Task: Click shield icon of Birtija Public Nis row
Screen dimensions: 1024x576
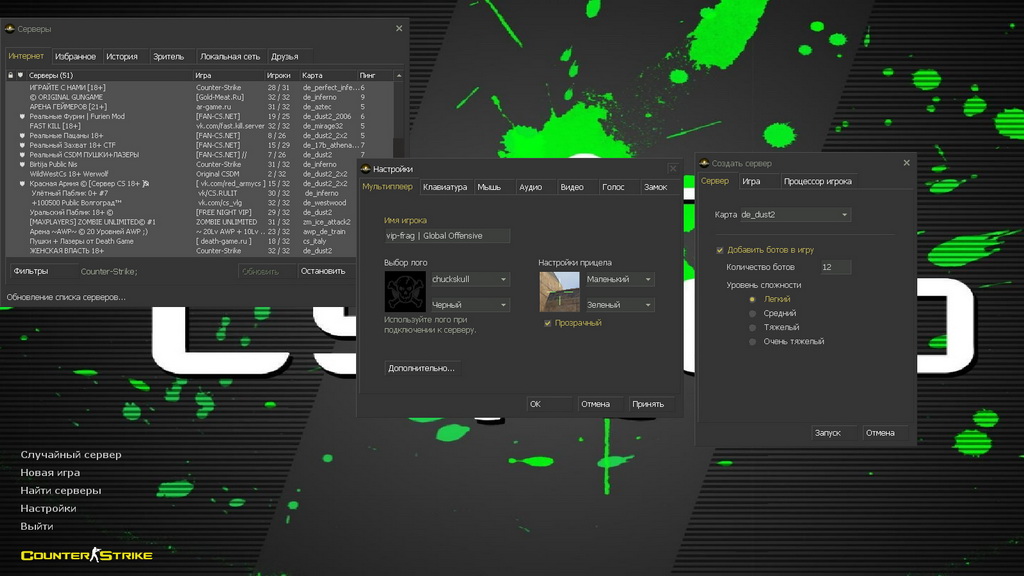Action: click(x=22, y=165)
